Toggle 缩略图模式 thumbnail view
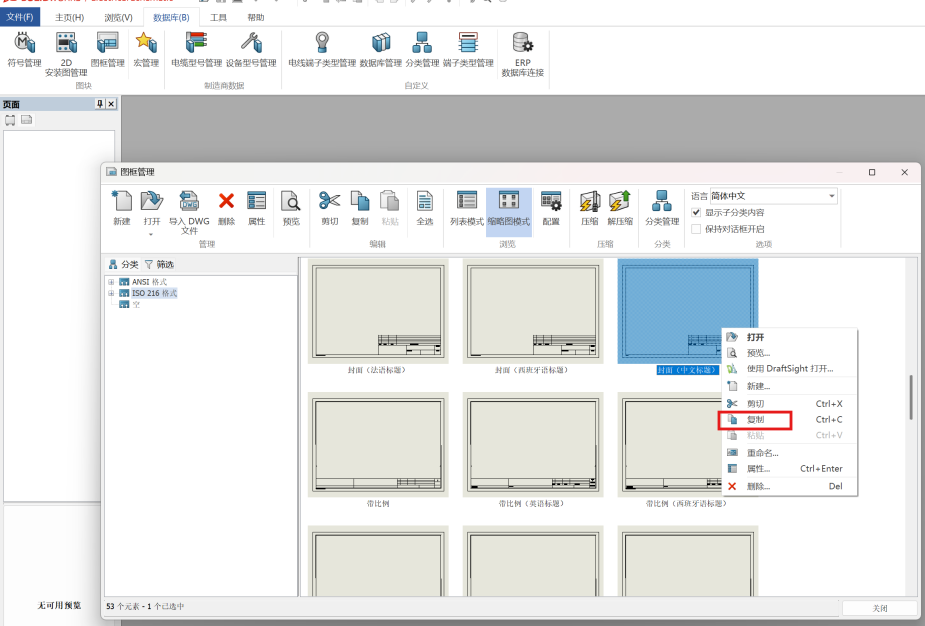This screenshot has width=925, height=626. click(x=508, y=207)
